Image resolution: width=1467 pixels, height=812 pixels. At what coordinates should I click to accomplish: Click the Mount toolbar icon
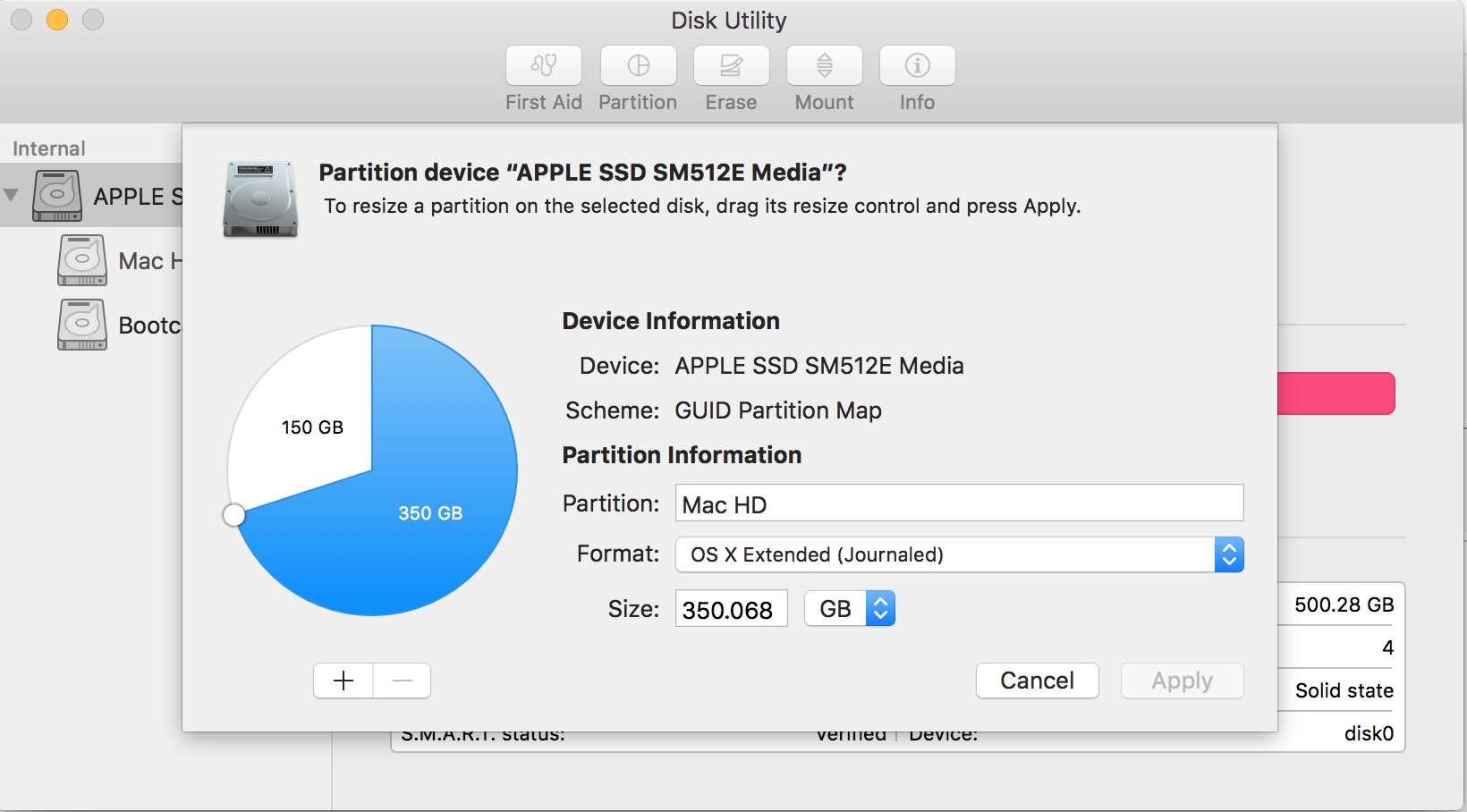(x=824, y=66)
